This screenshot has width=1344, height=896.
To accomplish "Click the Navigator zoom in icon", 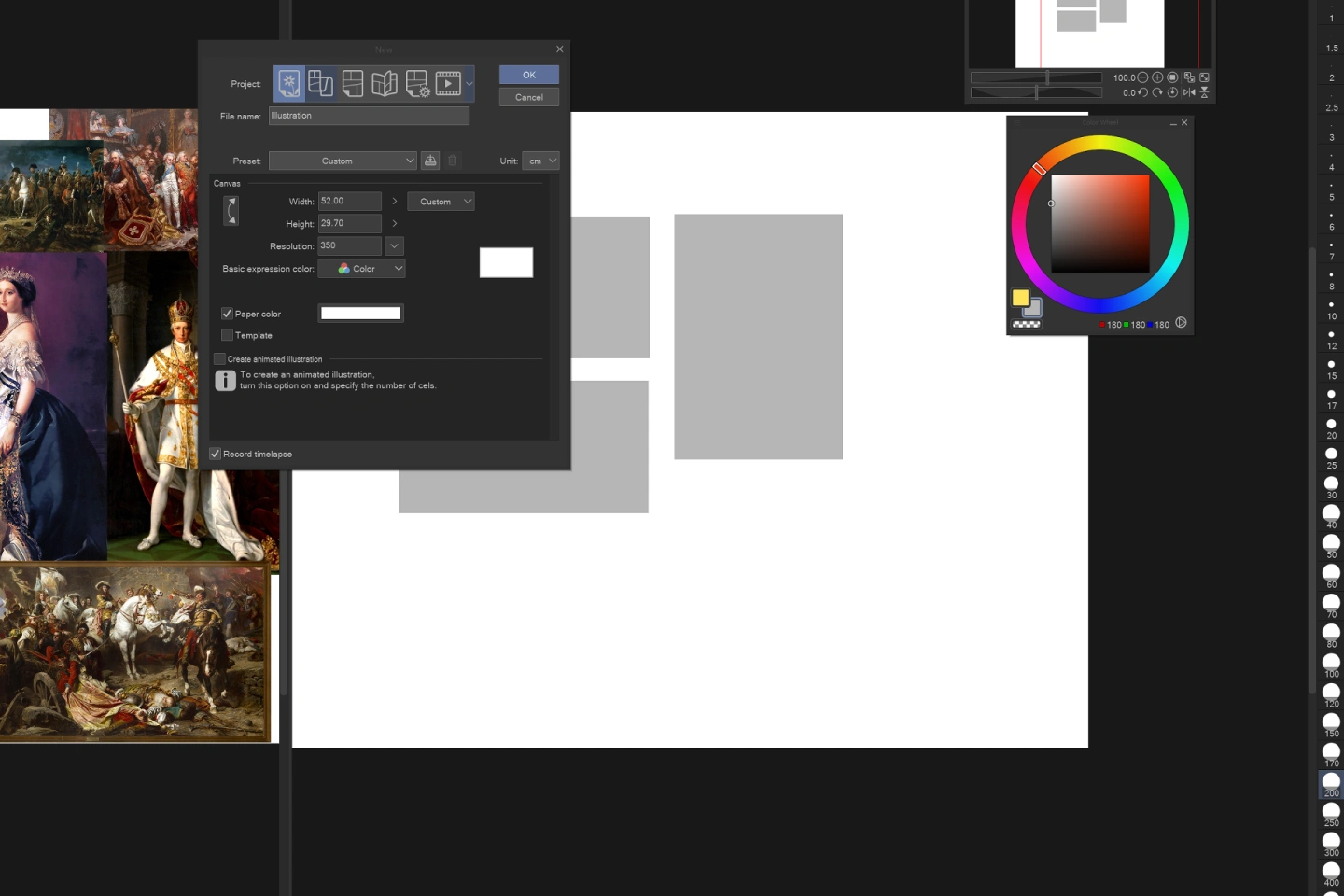I will [x=1157, y=77].
